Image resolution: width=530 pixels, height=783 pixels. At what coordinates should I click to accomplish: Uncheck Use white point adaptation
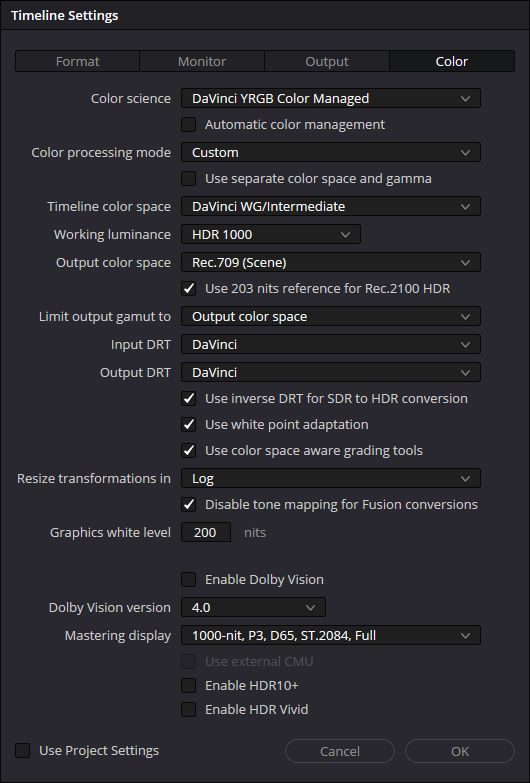188,424
